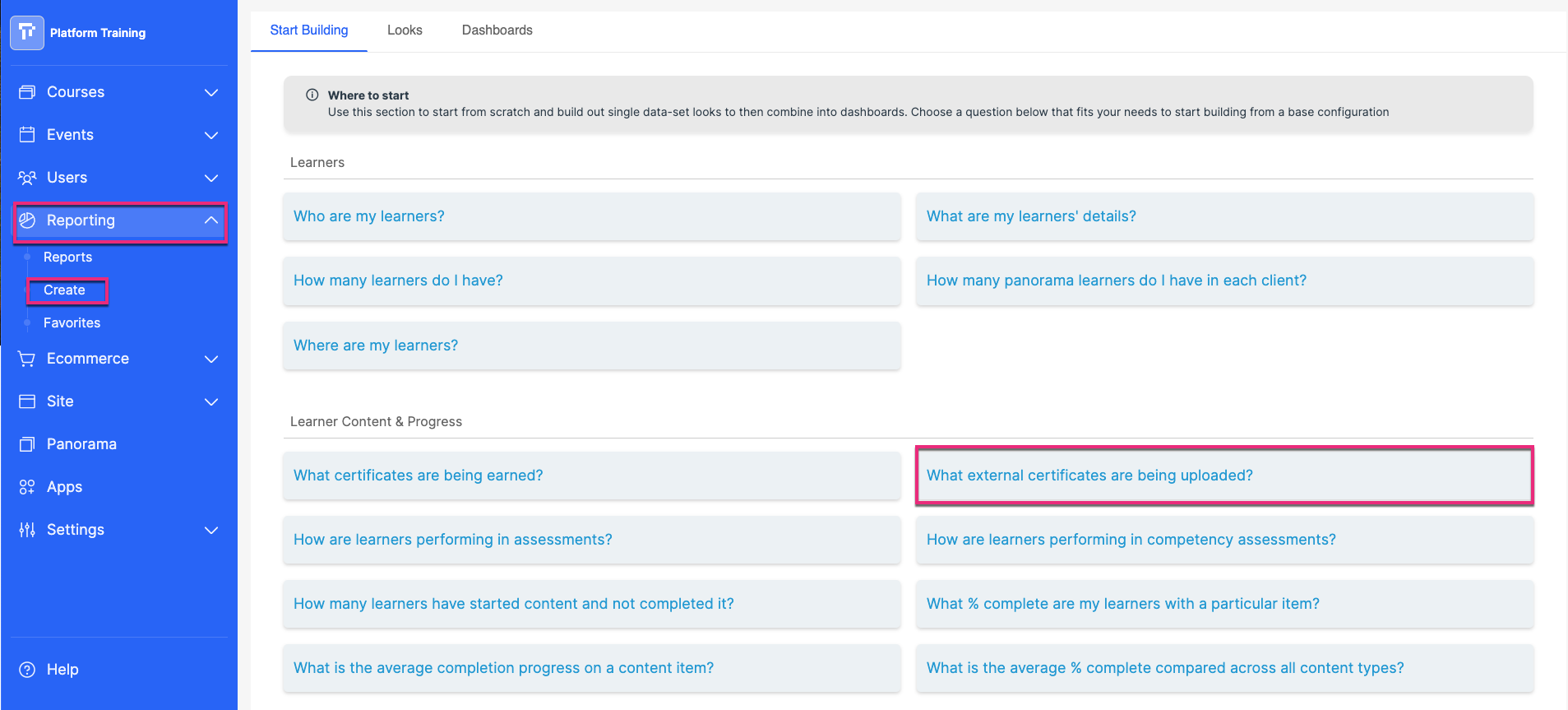The width and height of the screenshot is (1568, 710).
Task: Click the Platform Training logo icon
Action: click(27, 33)
